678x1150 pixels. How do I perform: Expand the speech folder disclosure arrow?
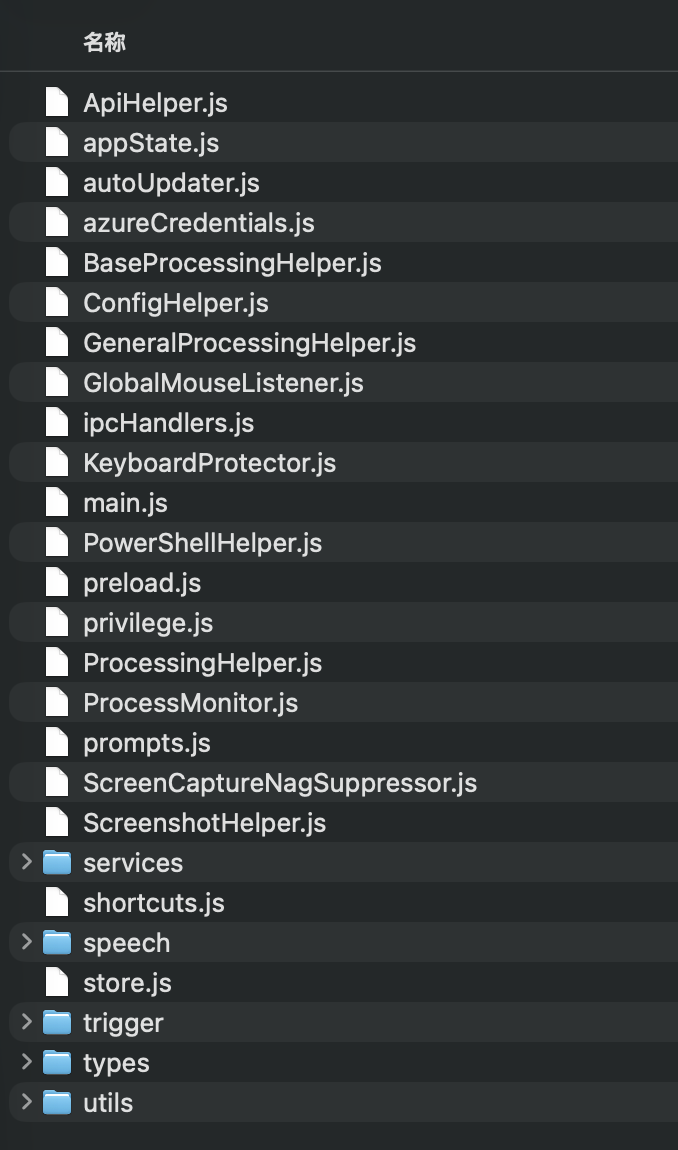[x=26, y=942]
